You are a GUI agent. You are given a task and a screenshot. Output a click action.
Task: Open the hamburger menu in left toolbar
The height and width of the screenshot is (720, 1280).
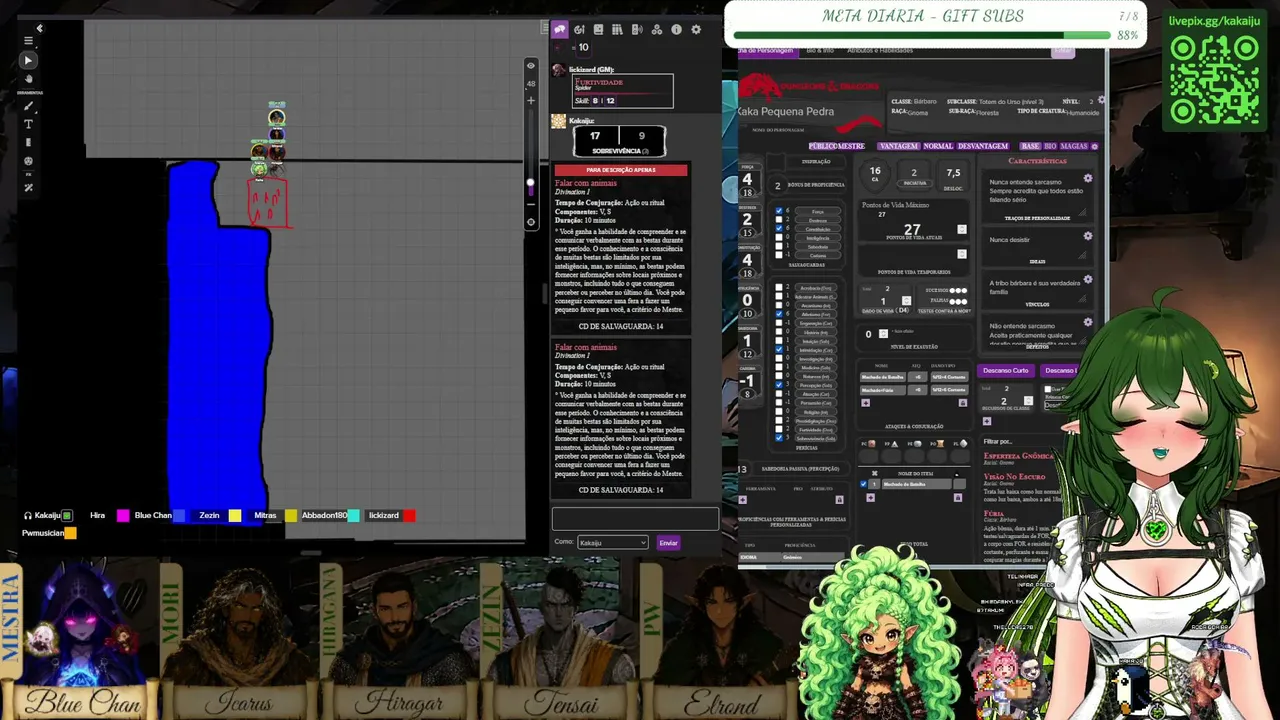[x=28, y=41]
